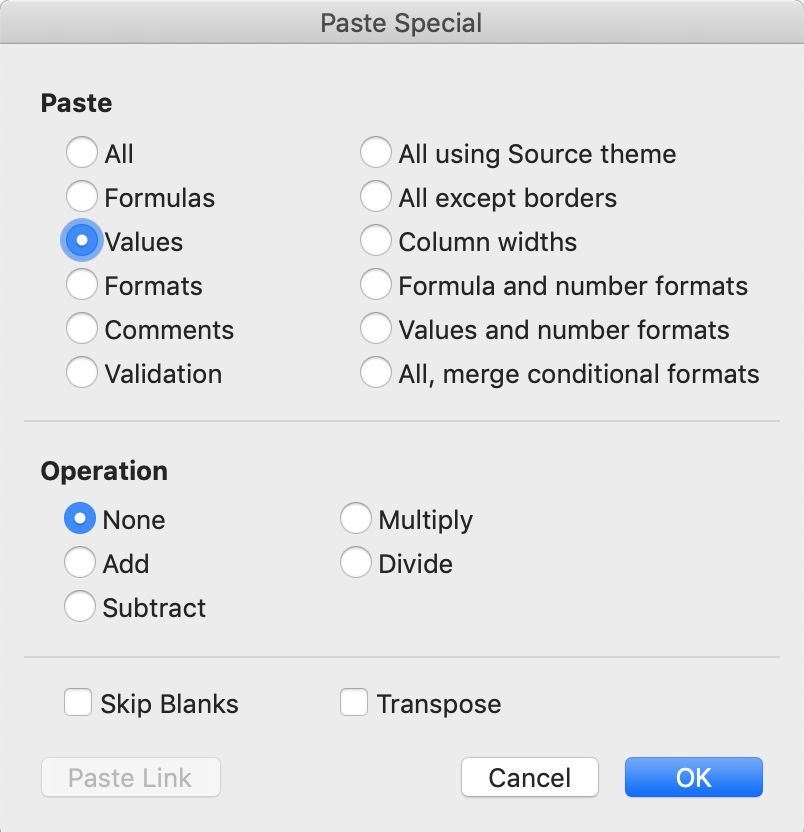804x832 pixels.
Task: Select Formula and number formats
Action: [x=376, y=286]
